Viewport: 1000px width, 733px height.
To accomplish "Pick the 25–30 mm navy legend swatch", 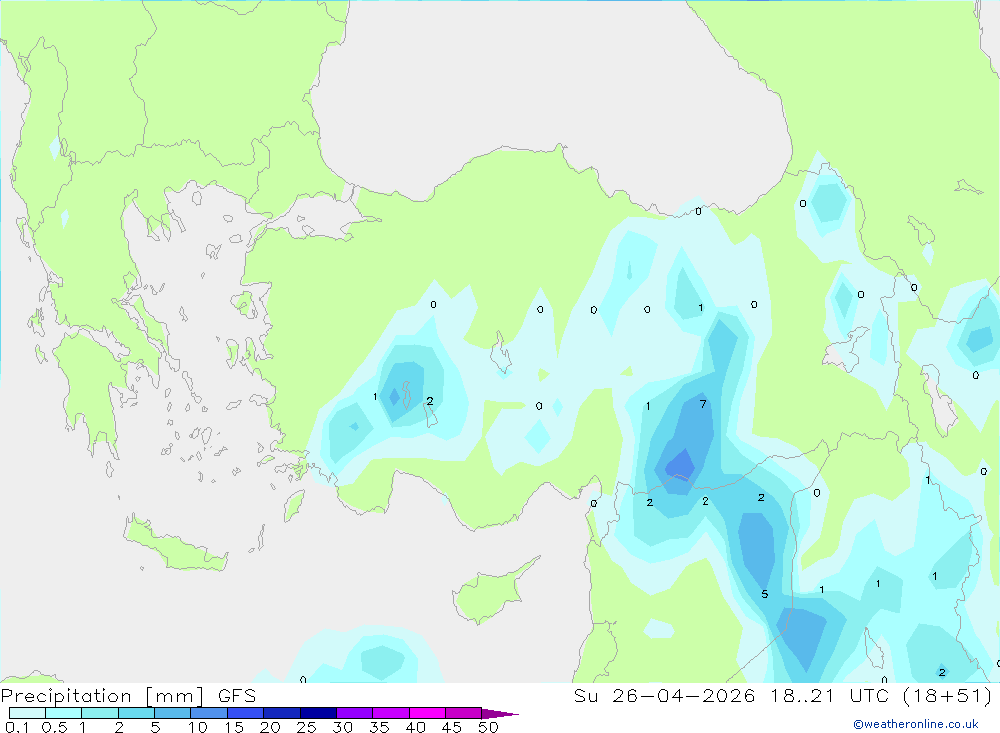I will click(x=318, y=713).
